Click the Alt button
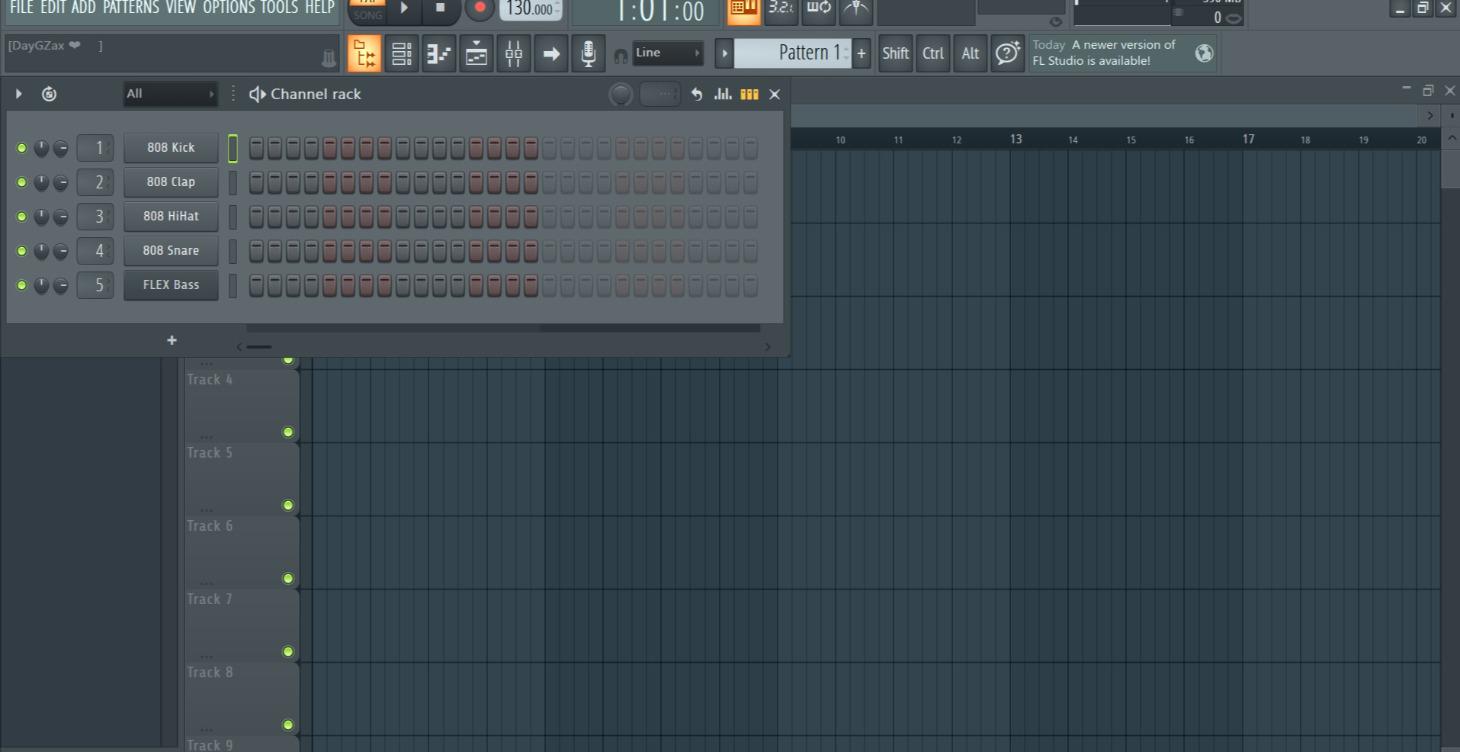Viewport: 1460px width, 752px height. coord(970,53)
